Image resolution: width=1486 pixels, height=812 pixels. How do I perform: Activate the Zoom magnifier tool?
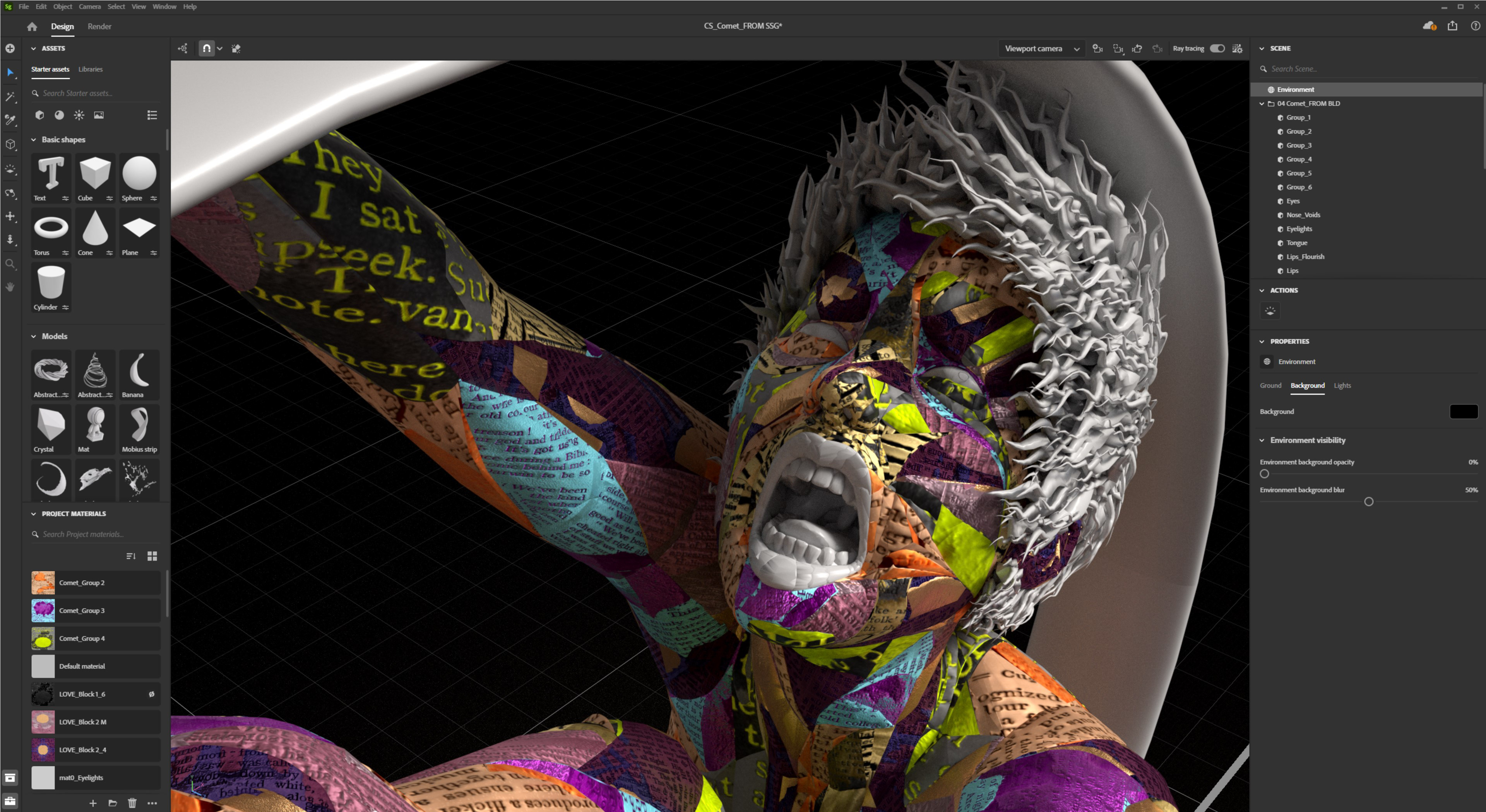[10, 264]
